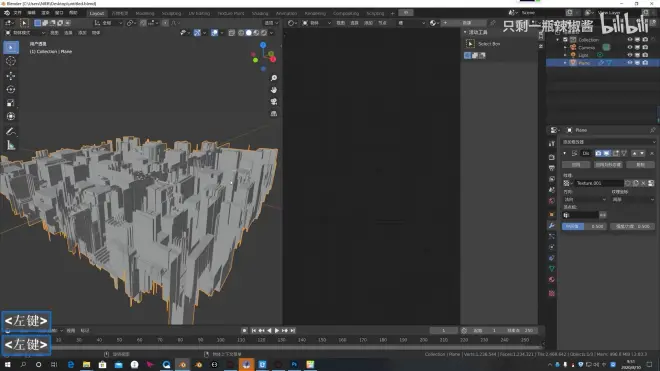The width and height of the screenshot is (660, 371).
Task: Open the Material properties tab
Action: click(552, 280)
